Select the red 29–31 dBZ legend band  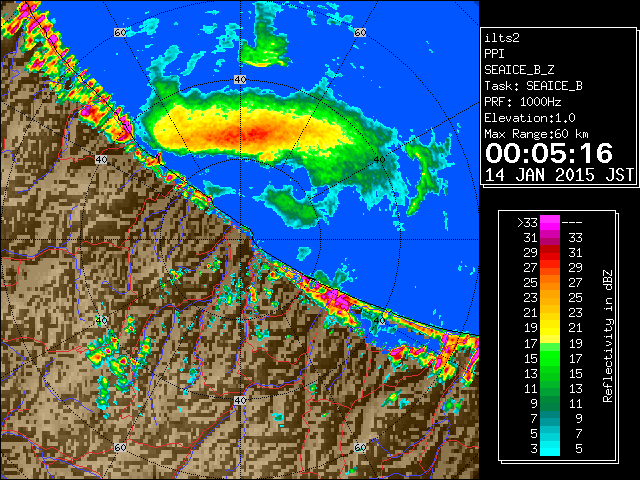550,253
